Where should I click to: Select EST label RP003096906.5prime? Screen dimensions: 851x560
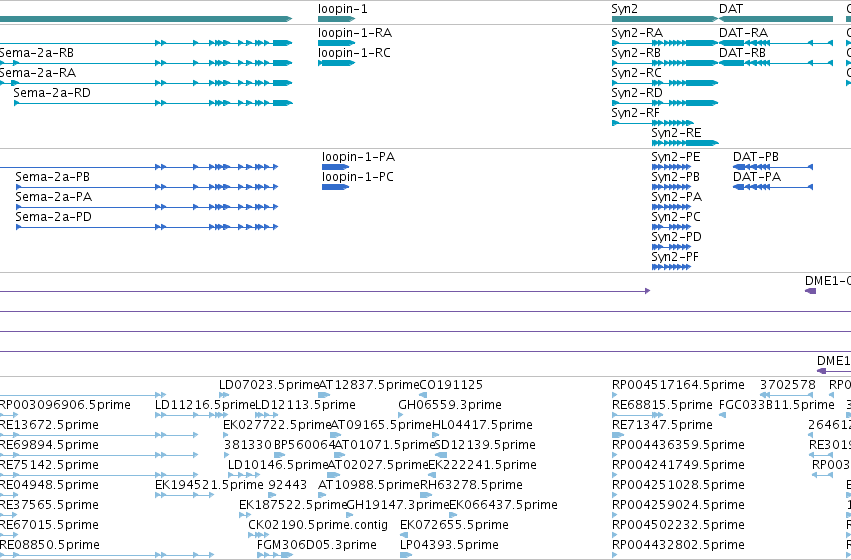65,405
